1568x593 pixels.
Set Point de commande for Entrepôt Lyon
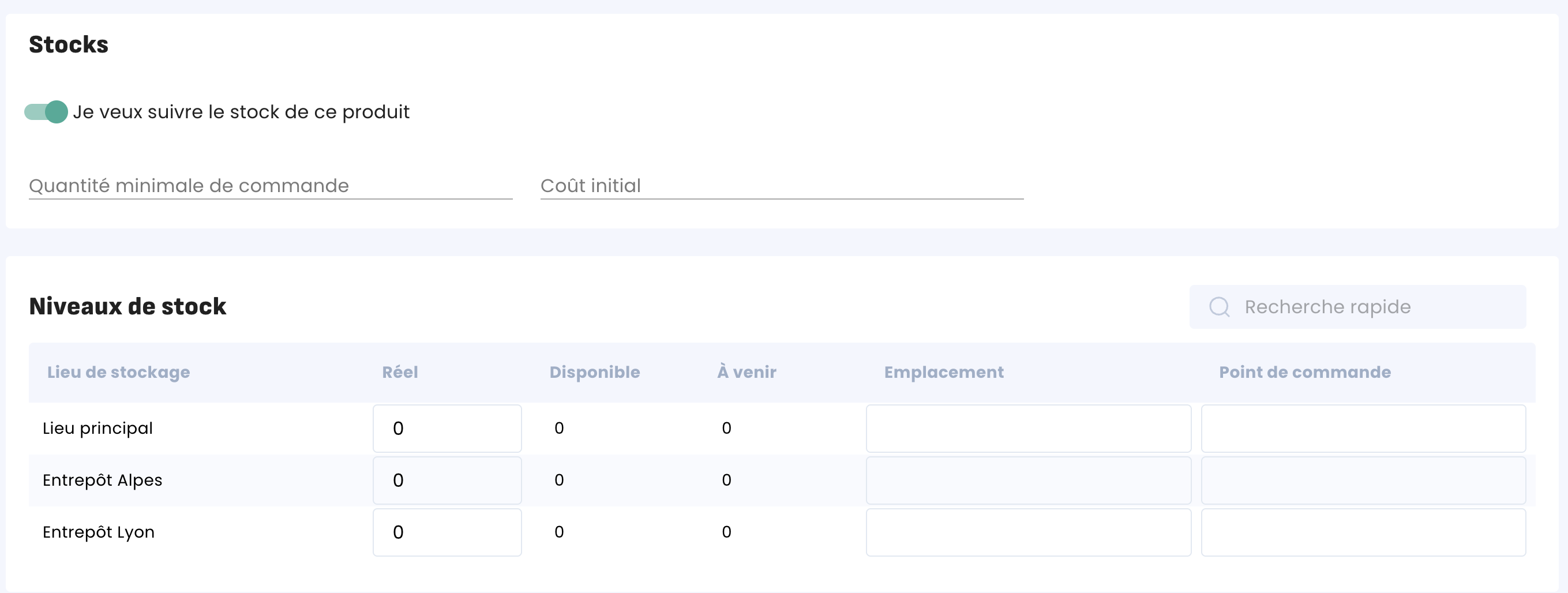[x=1363, y=532]
